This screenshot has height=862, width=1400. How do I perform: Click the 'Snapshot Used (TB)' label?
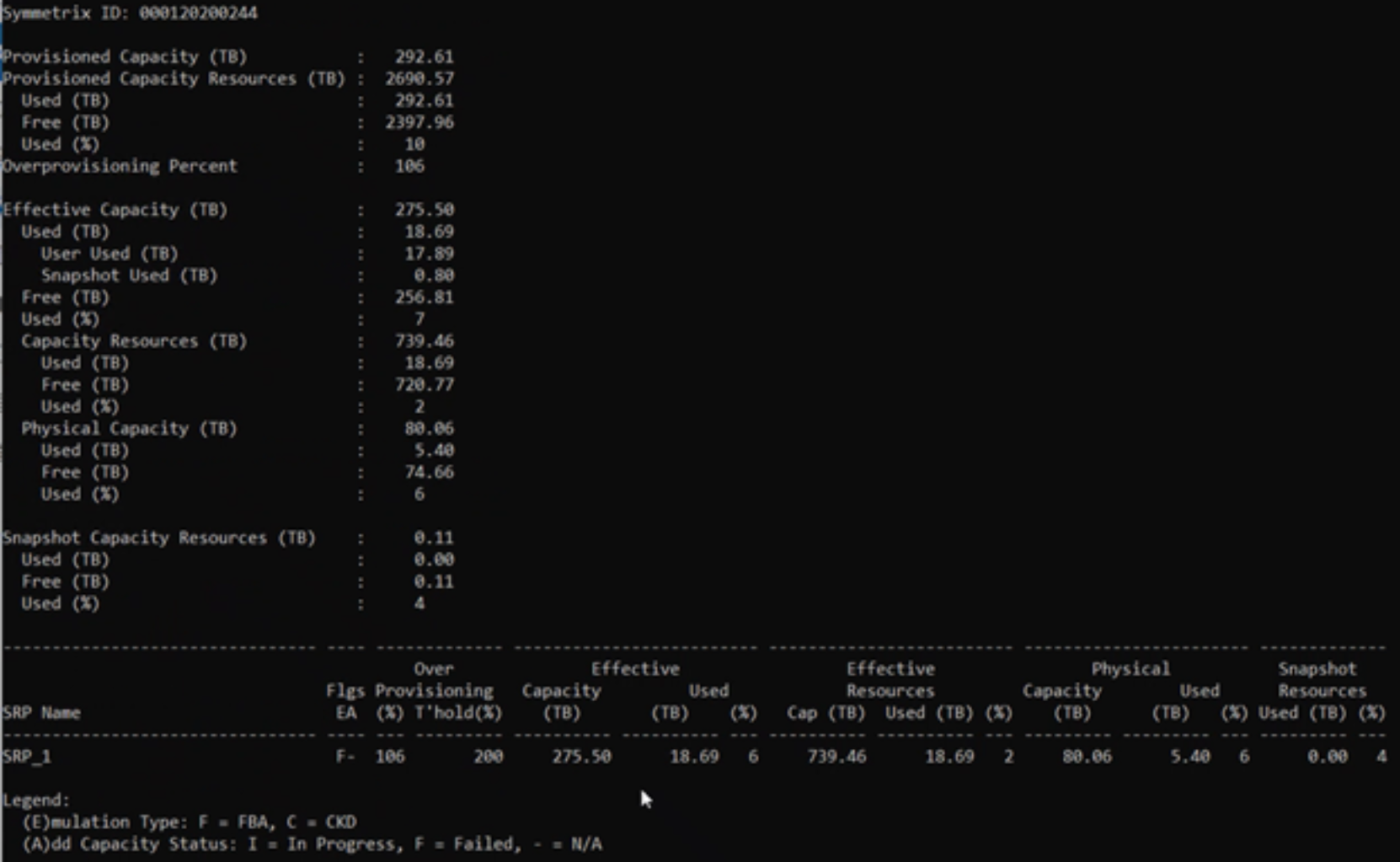coord(129,276)
